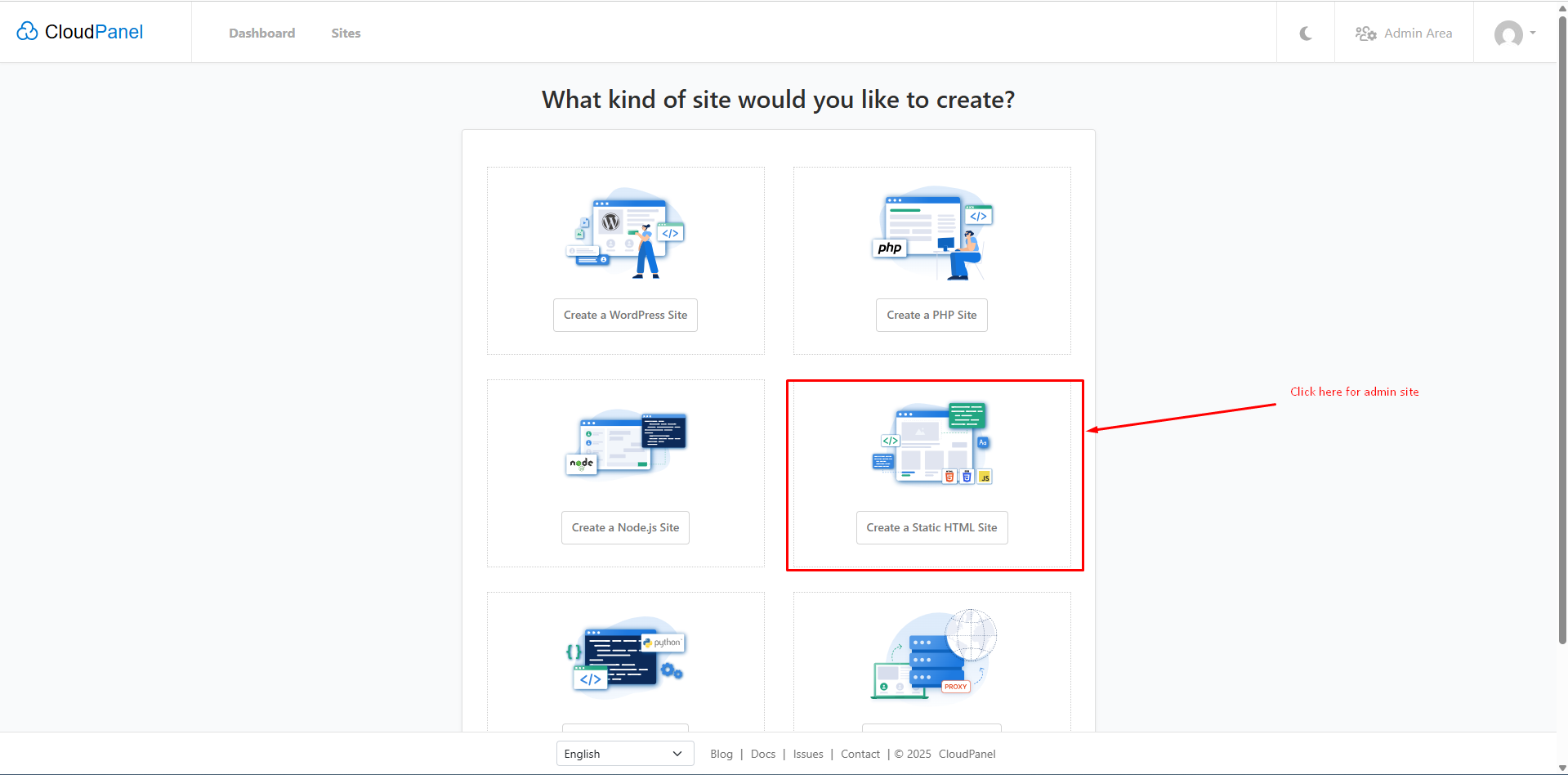
Task: Click Create a Static HTML Site button
Action: (x=931, y=527)
